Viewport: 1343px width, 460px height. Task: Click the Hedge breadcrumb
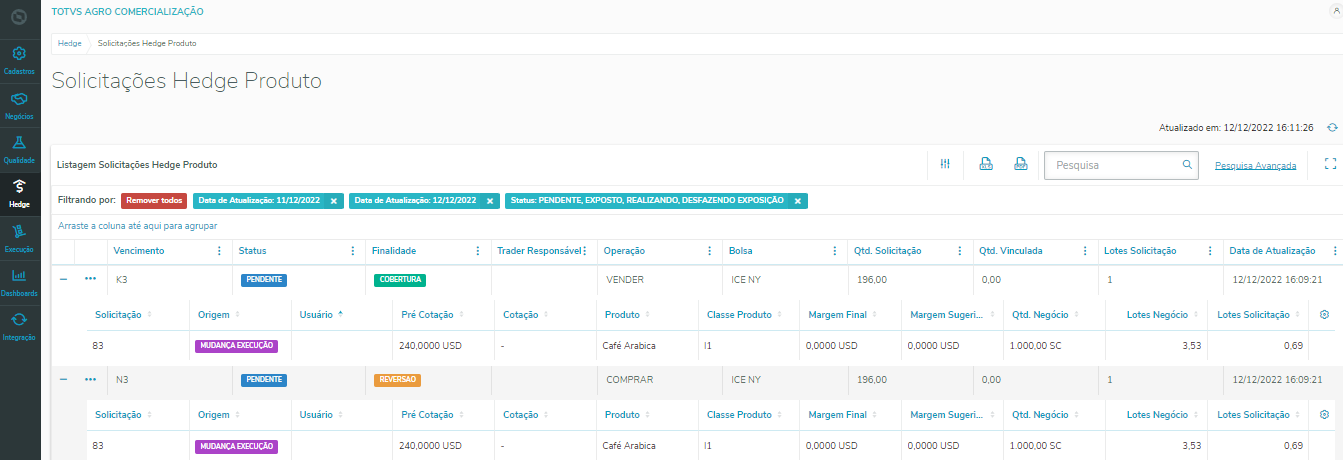click(70, 44)
